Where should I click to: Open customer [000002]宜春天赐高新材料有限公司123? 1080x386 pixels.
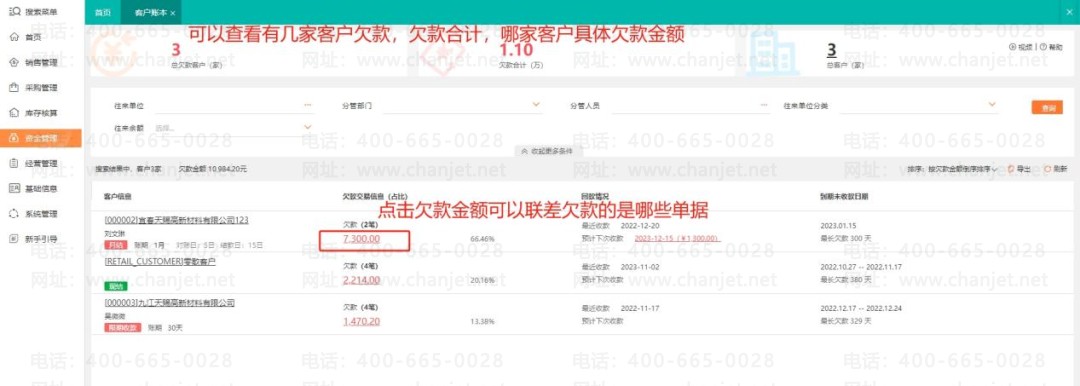(176, 221)
